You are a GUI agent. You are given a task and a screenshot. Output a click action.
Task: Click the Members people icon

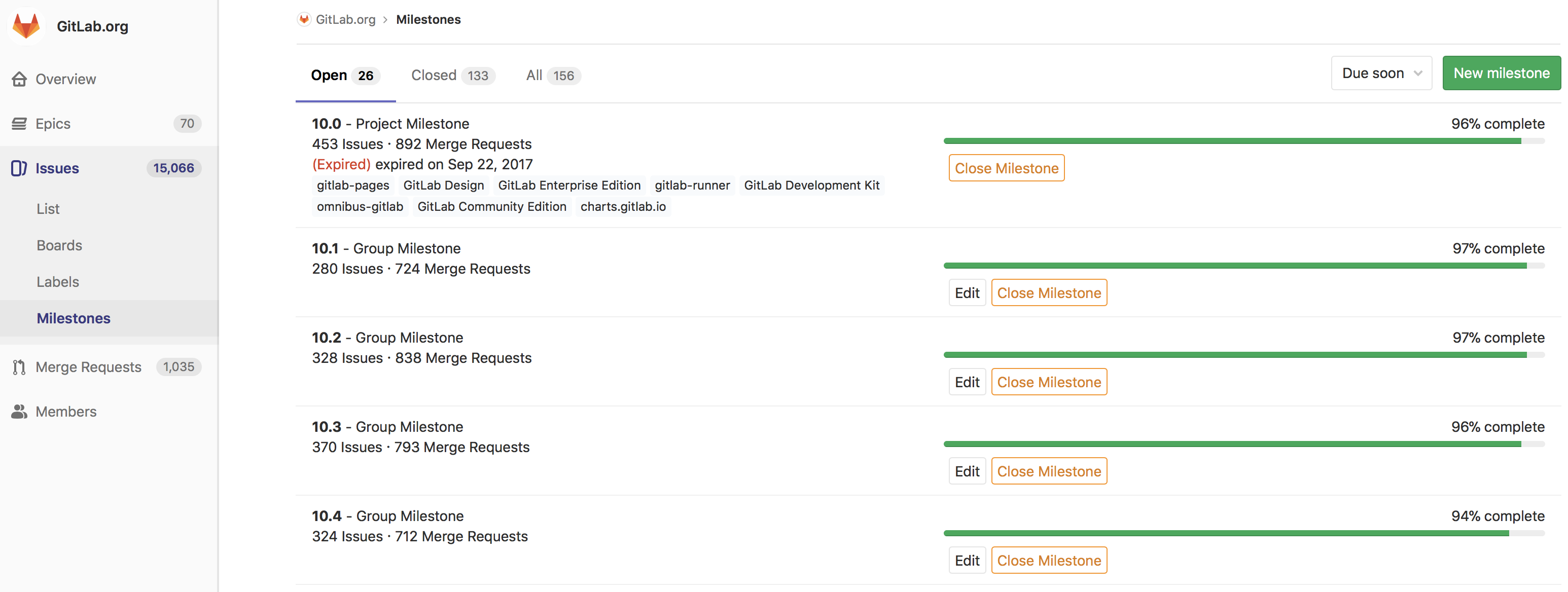coord(19,411)
